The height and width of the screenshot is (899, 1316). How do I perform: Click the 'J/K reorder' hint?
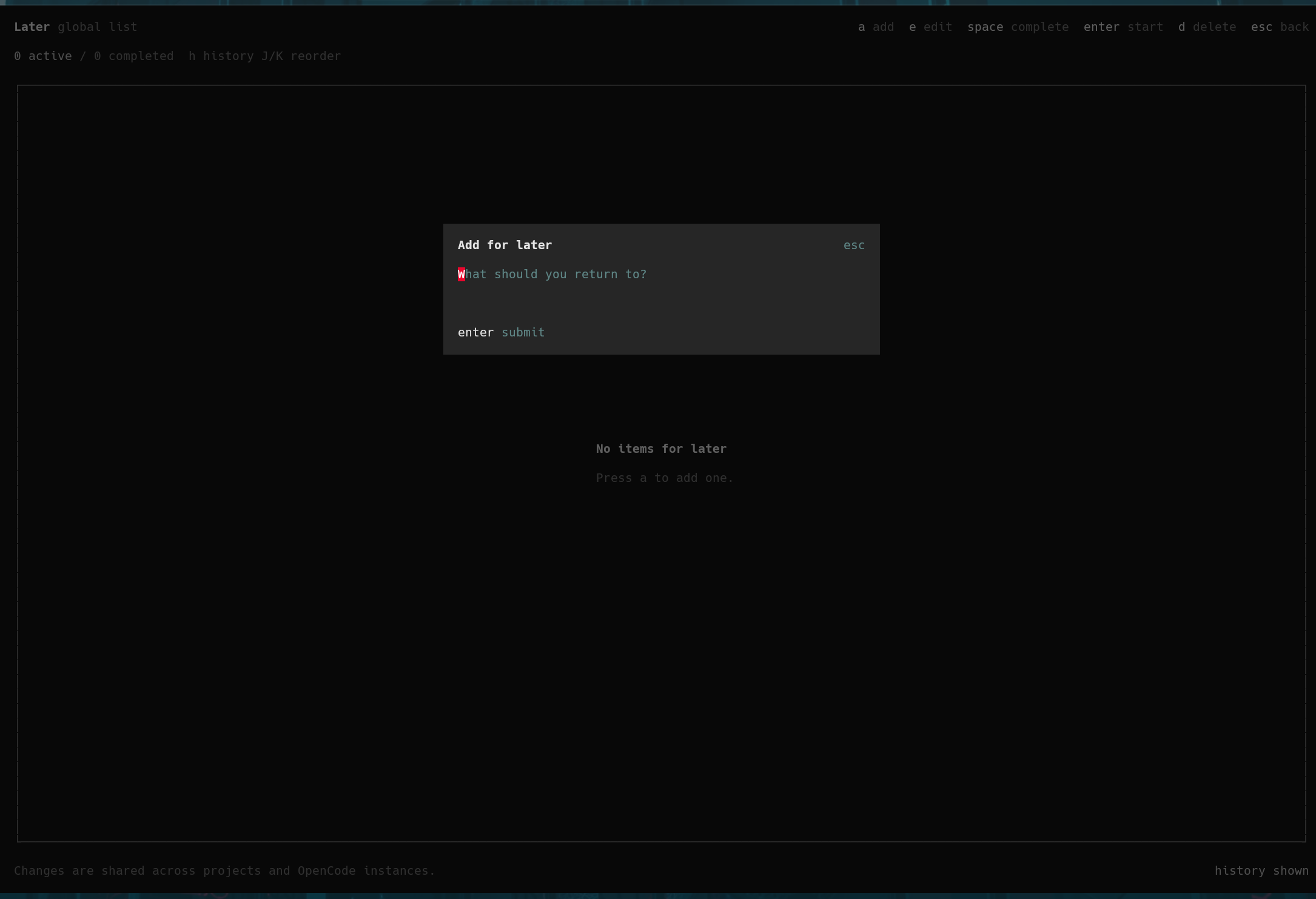point(301,56)
